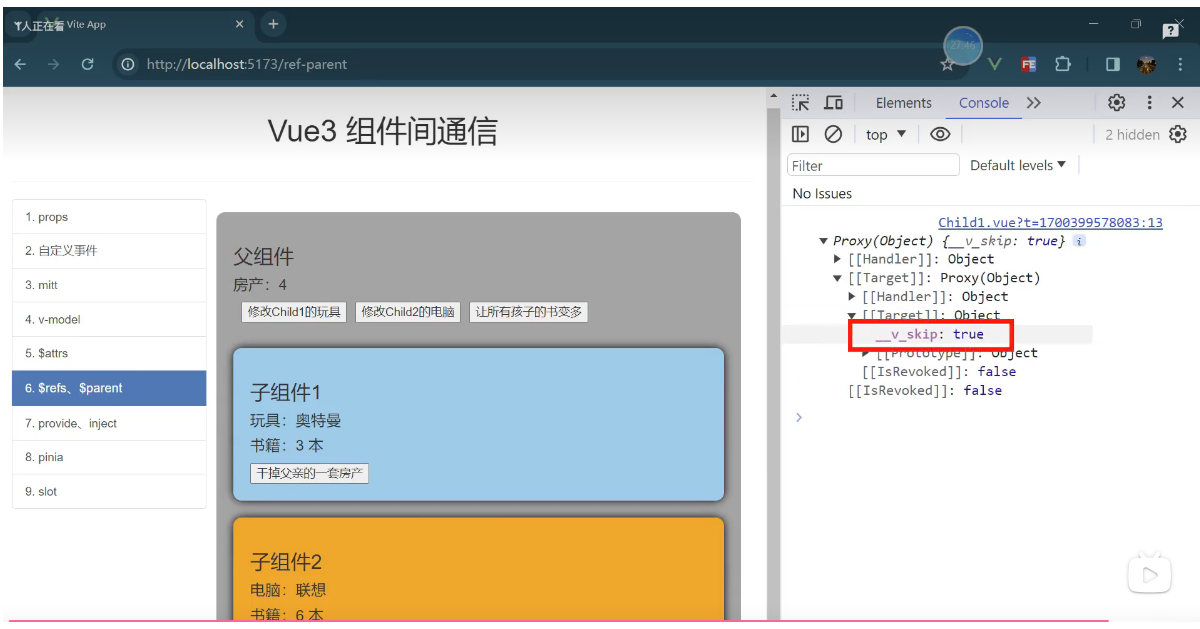This screenshot has height=629, width=1200.
Task: Go forward in browser history
Action: 54,64
